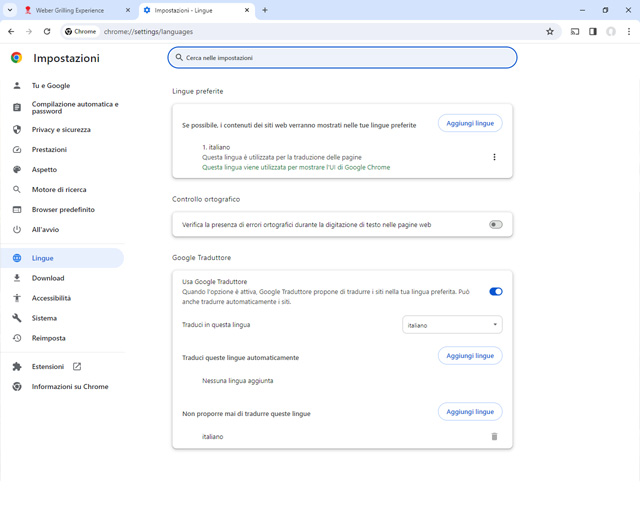
Task: Open Browser predefinito section
Action: click(x=62, y=209)
